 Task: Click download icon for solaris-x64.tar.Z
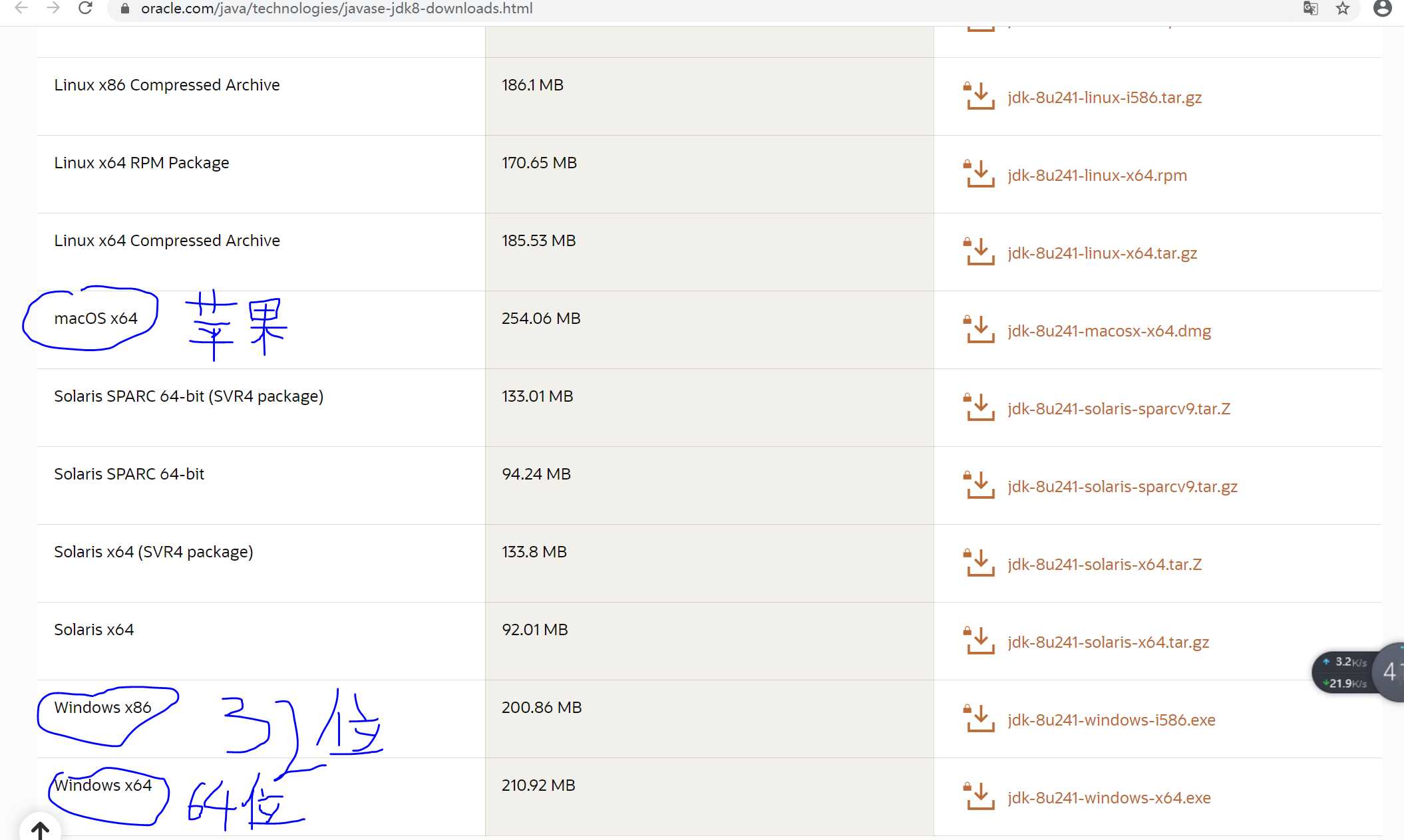point(979,563)
